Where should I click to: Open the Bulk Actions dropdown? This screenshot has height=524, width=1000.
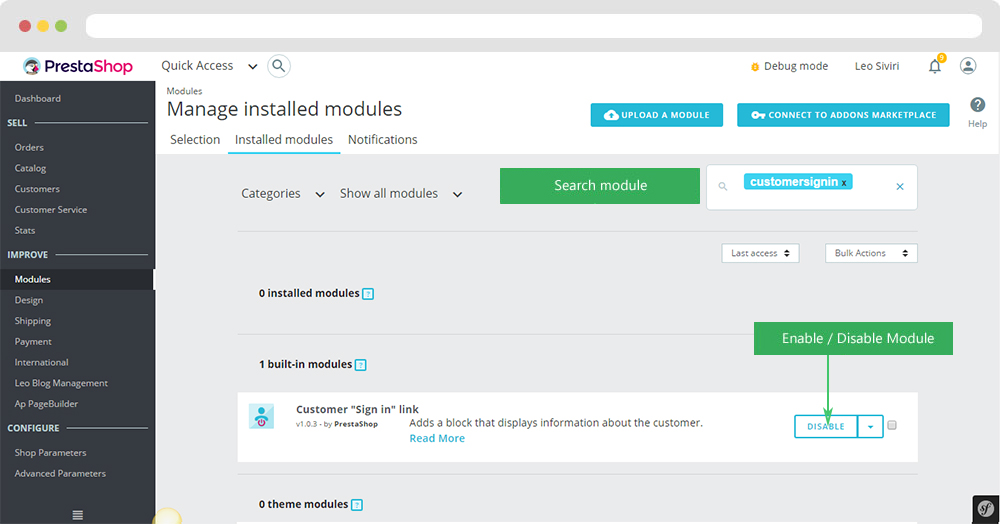click(870, 254)
